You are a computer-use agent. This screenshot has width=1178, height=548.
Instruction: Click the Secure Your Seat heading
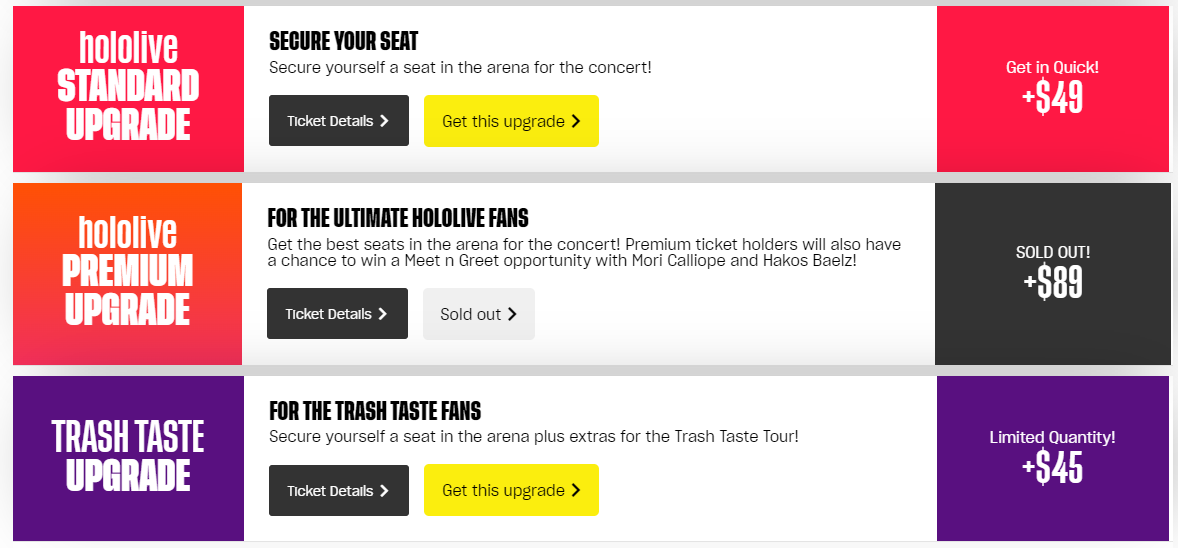click(x=343, y=42)
